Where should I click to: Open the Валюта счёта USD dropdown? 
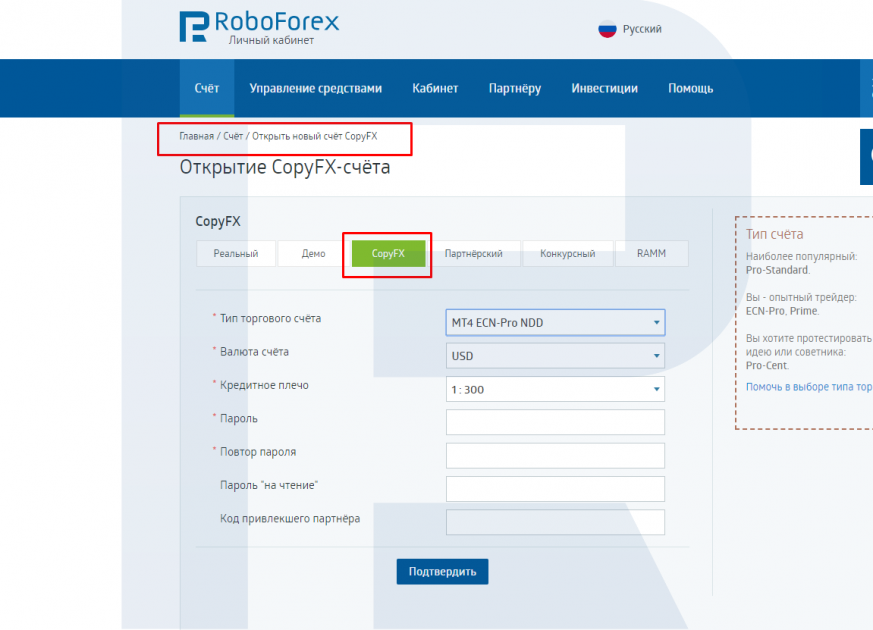555,356
